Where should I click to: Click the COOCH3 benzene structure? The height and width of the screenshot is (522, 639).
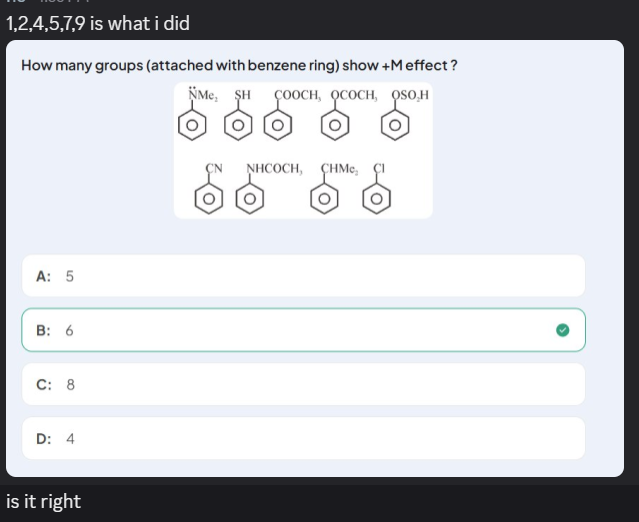click(292, 115)
